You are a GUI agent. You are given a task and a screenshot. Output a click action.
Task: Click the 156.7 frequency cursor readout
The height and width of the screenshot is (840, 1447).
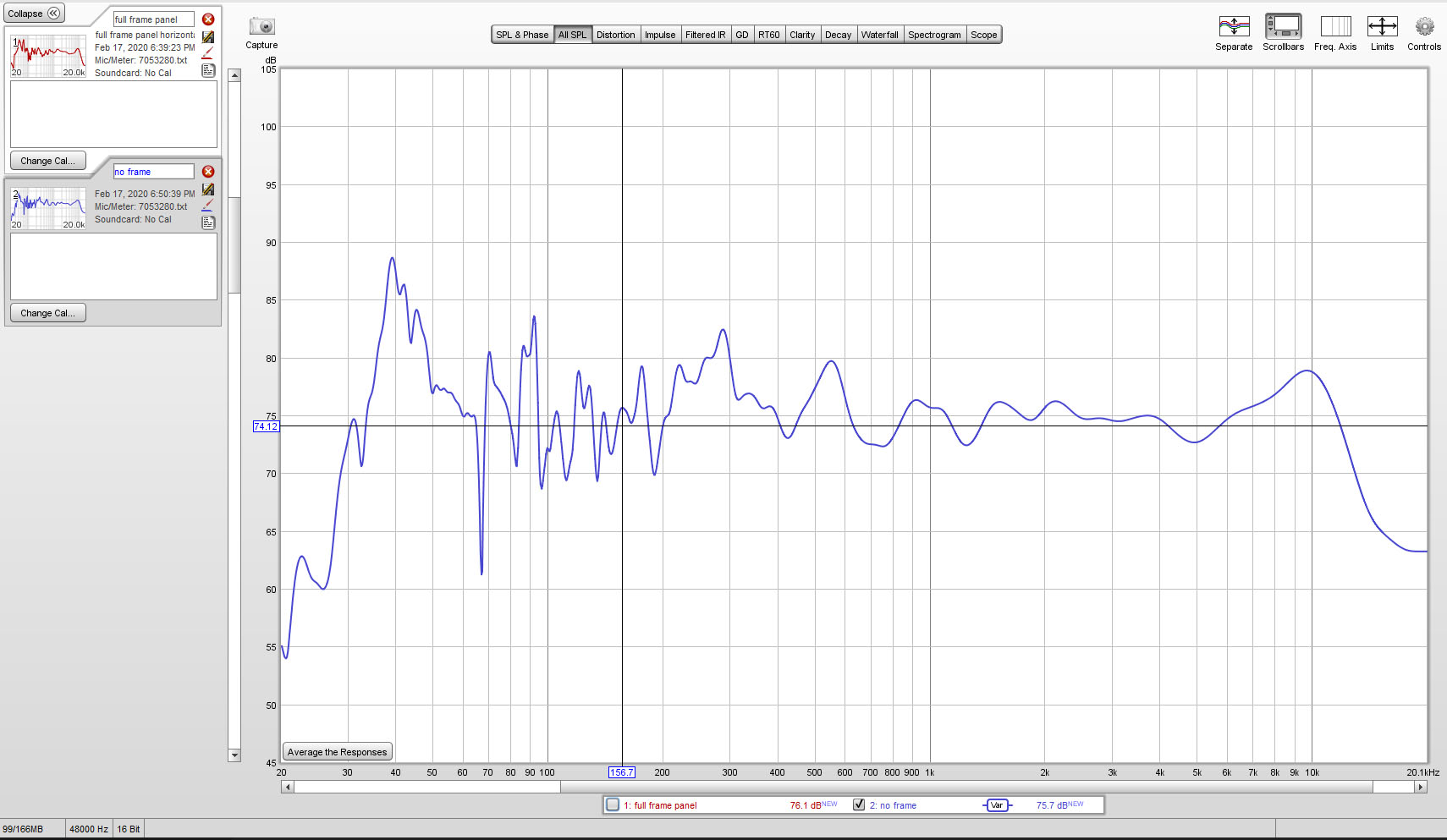coord(622,772)
